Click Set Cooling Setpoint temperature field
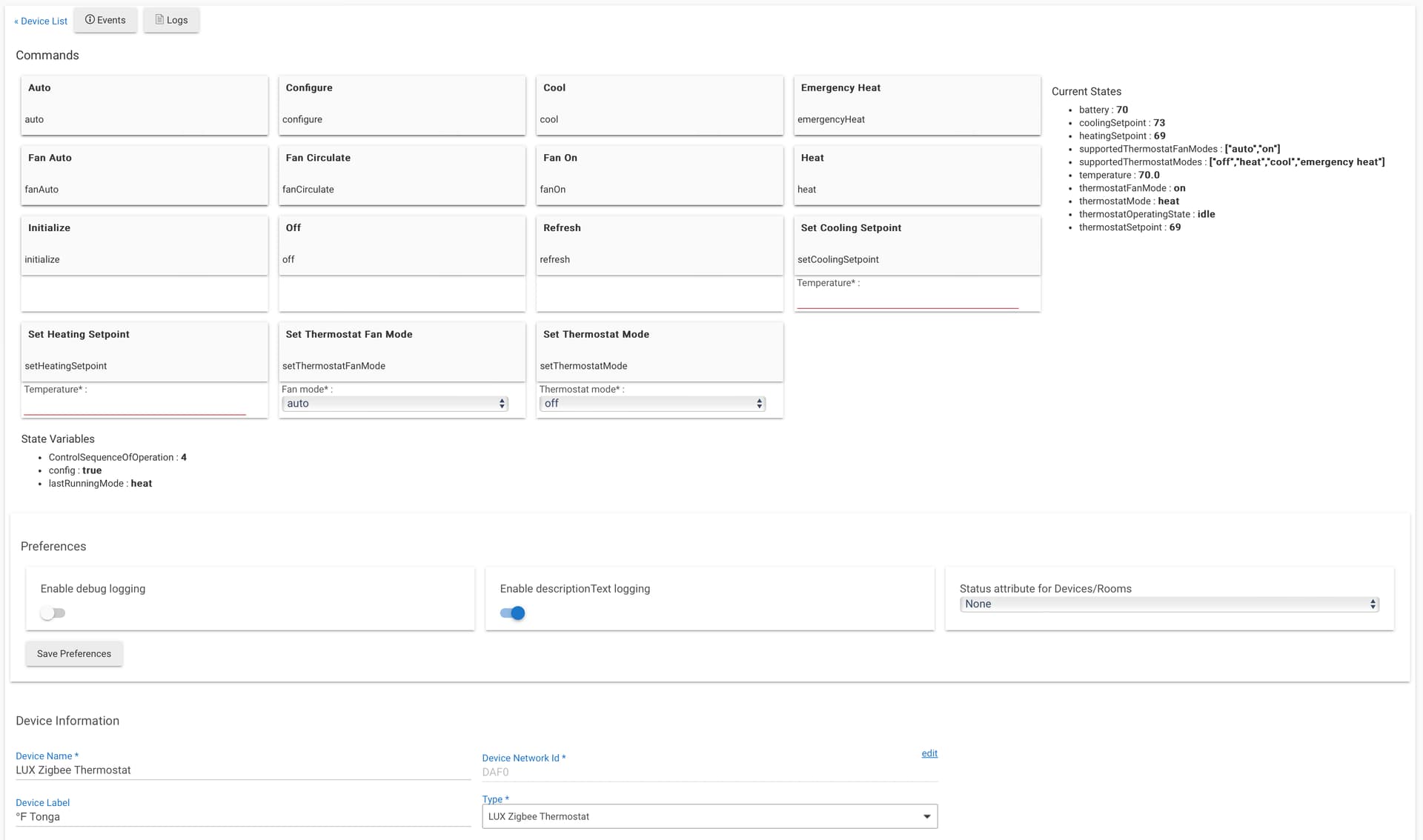Image resolution: width=1423 pixels, height=840 pixels. [907, 300]
